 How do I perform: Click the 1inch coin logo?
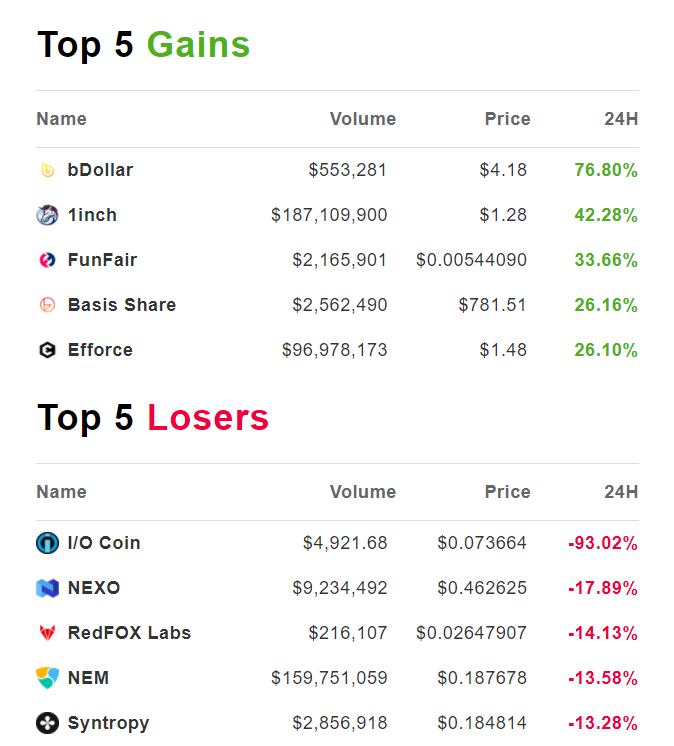pos(48,215)
